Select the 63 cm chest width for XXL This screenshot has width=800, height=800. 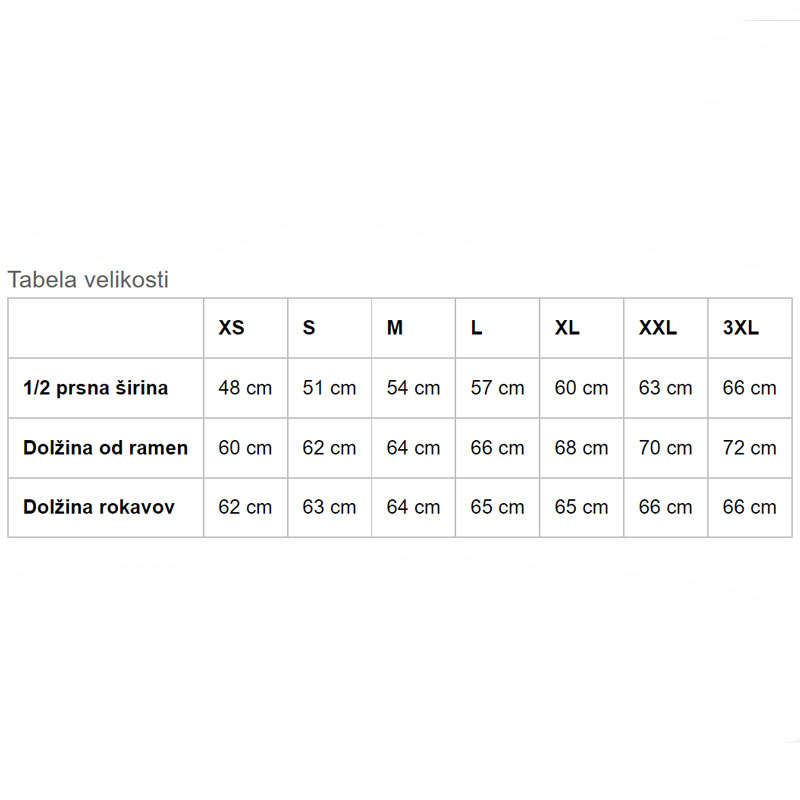point(665,388)
